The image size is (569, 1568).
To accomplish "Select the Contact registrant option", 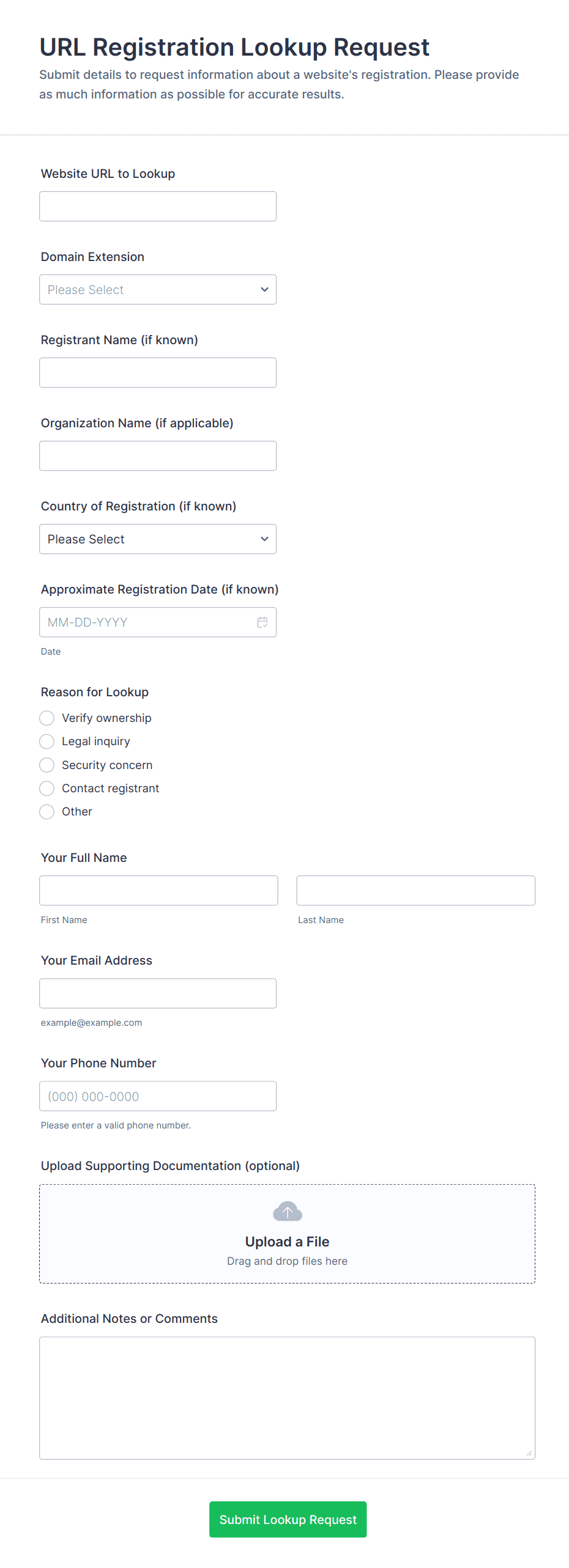I will (x=47, y=789).
